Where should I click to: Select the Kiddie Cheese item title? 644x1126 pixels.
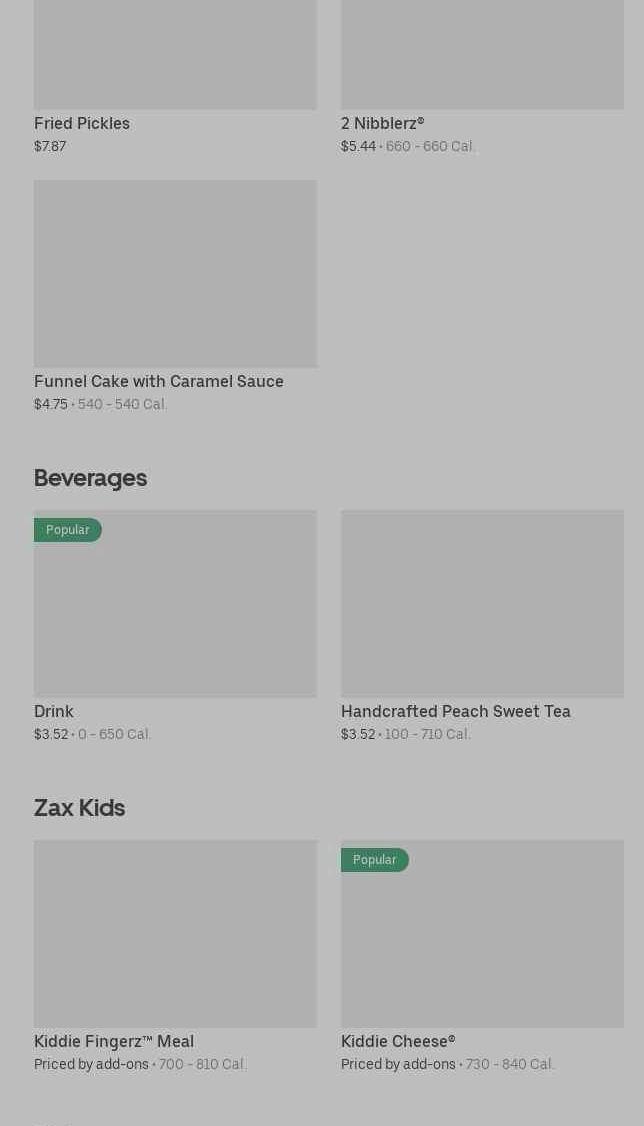398,1042
